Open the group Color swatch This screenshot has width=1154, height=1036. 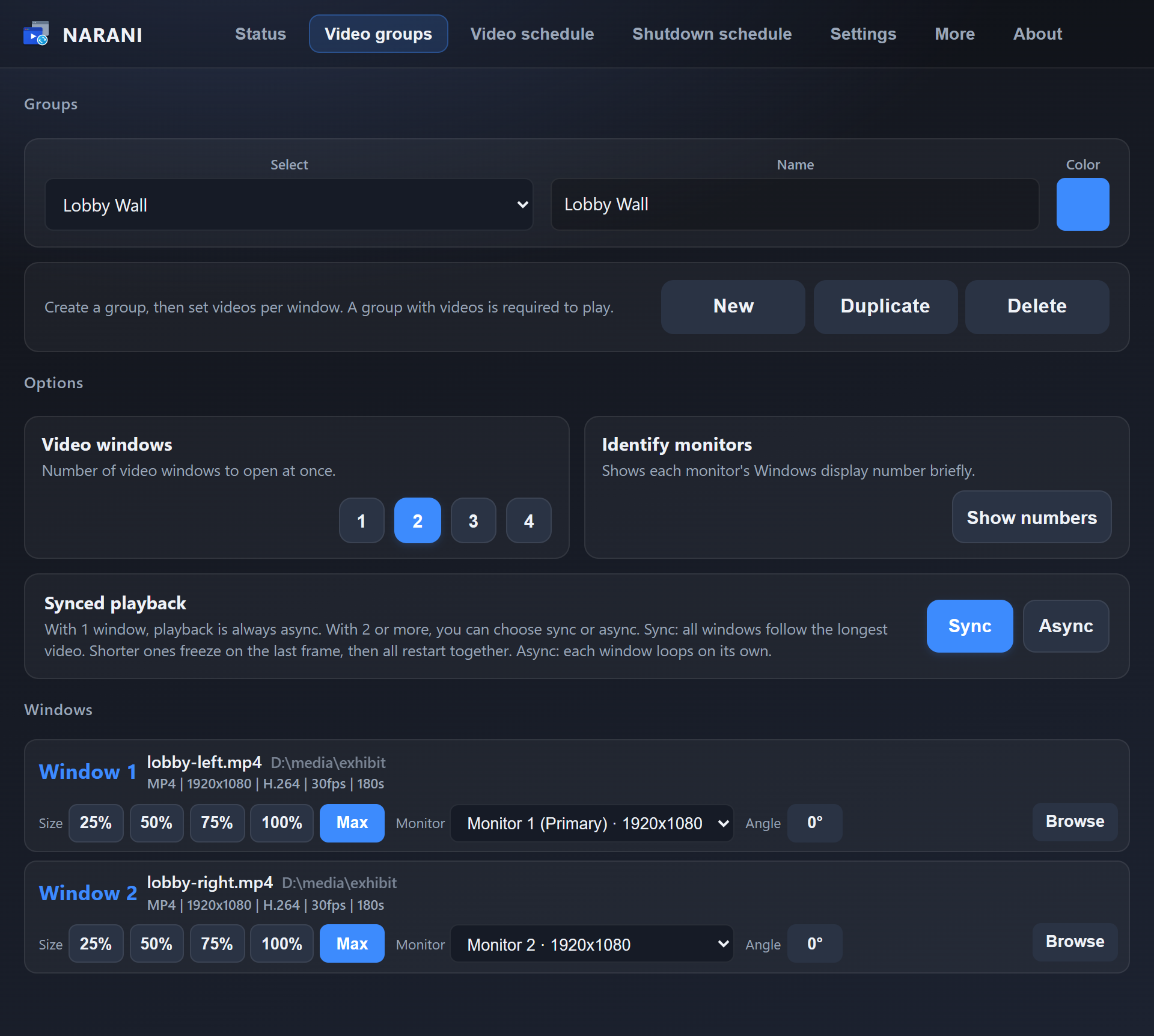1082,204
